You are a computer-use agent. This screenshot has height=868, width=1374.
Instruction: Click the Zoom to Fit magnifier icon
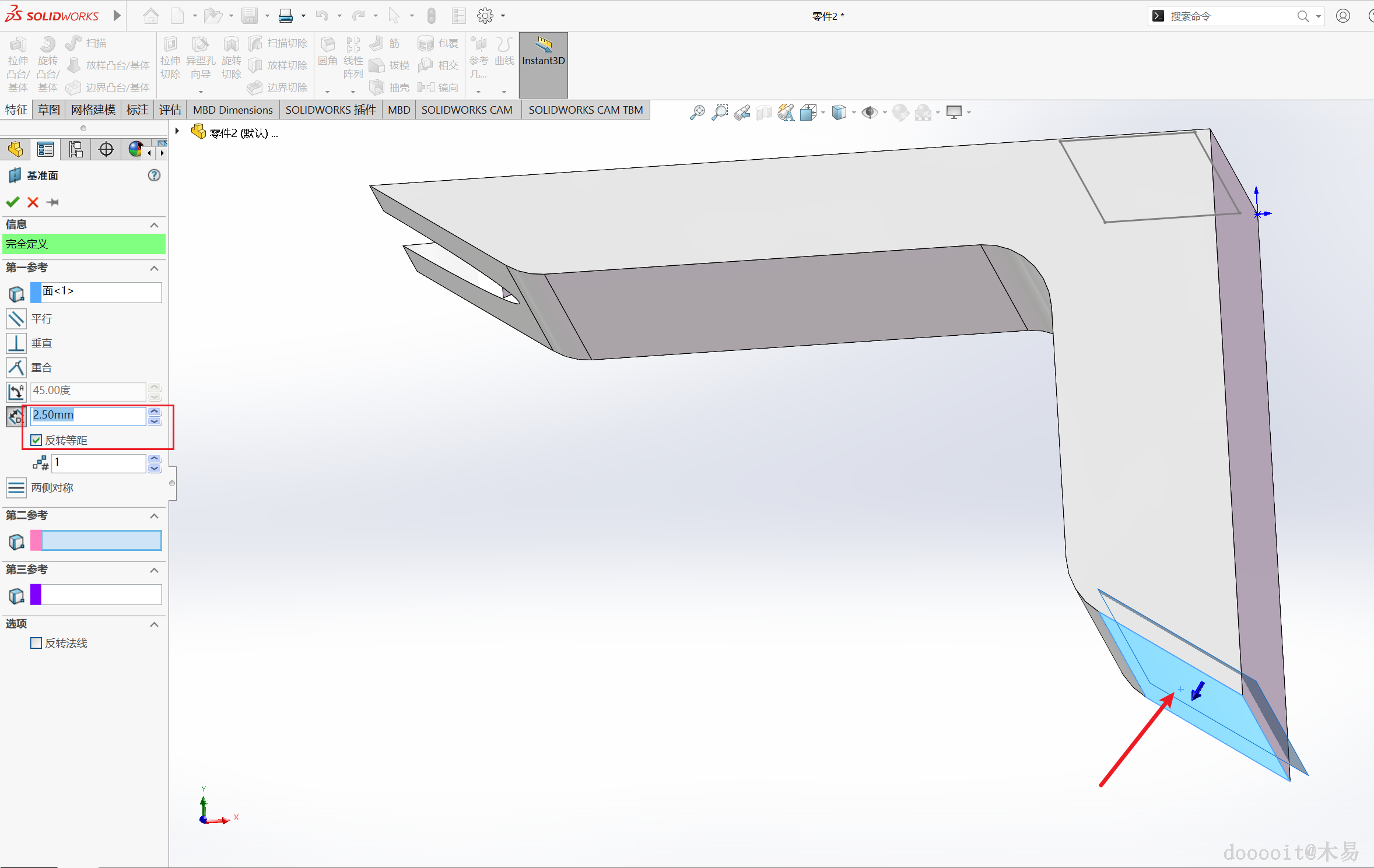697,113
